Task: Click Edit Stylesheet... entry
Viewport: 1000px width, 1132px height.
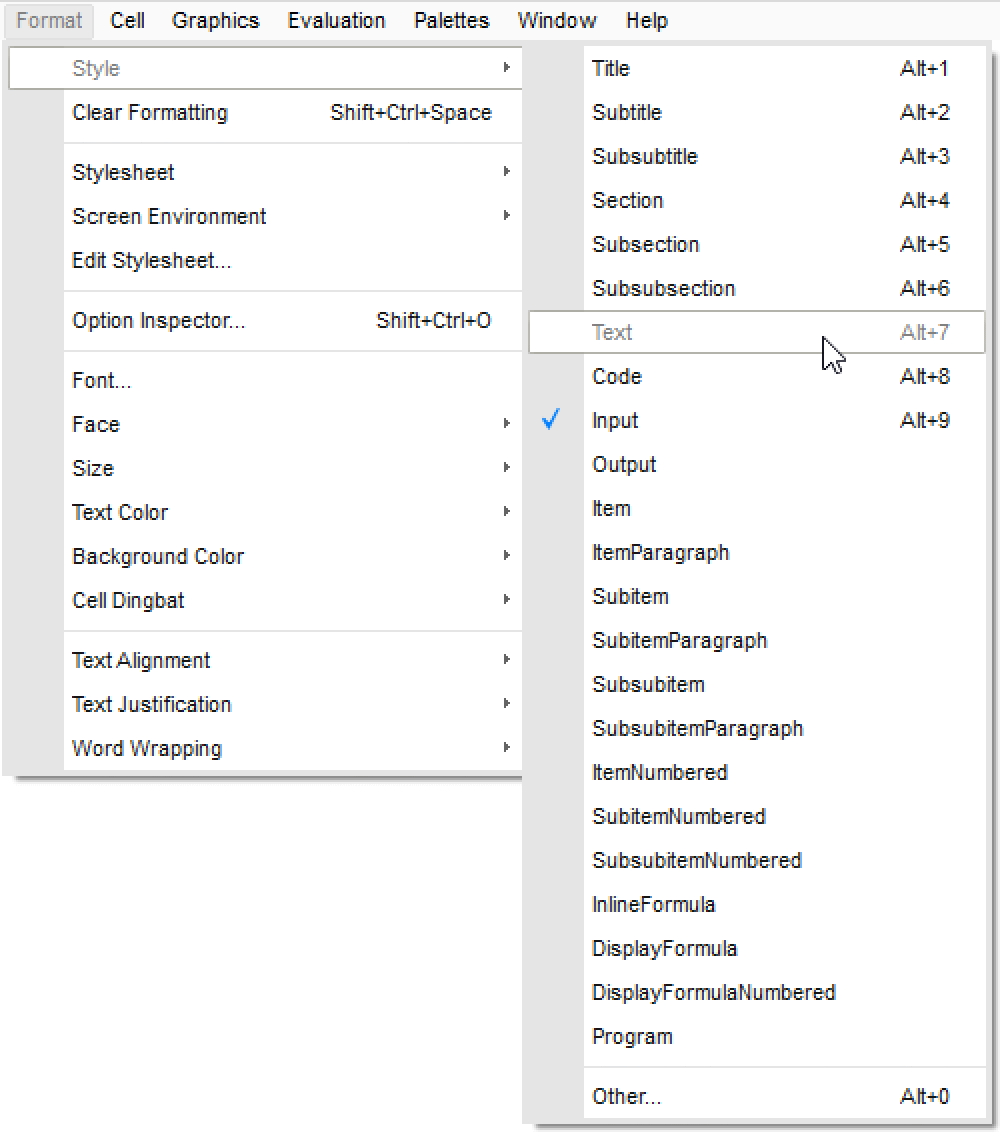Action: 152,261
